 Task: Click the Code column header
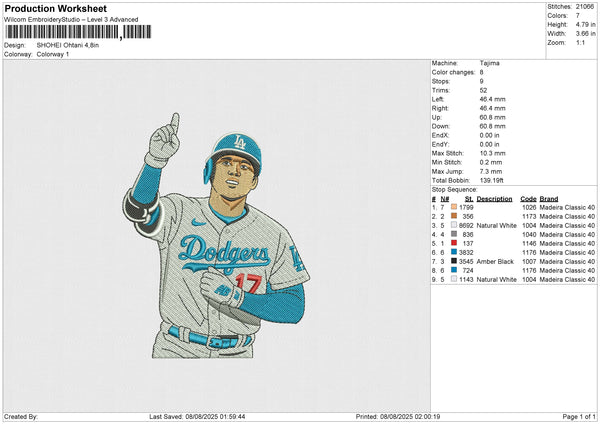tap(528, 199)
